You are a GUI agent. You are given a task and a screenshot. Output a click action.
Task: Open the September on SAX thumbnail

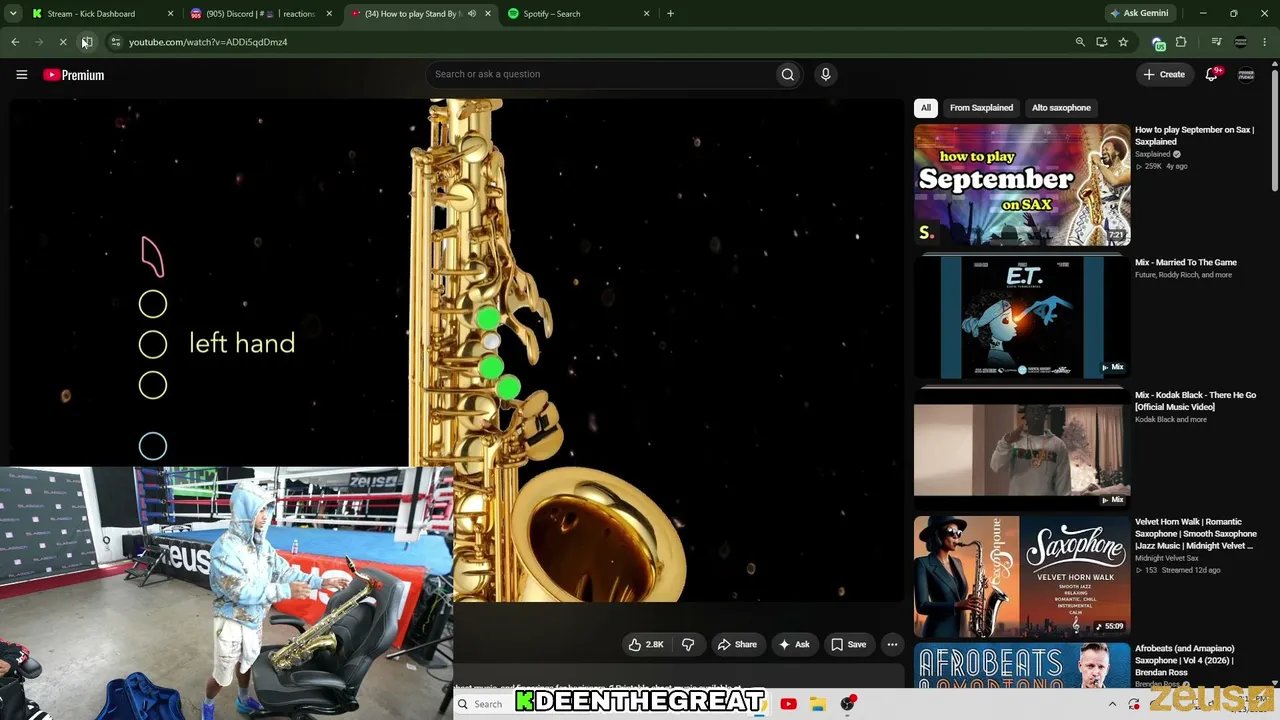[x=1022, y=185]
